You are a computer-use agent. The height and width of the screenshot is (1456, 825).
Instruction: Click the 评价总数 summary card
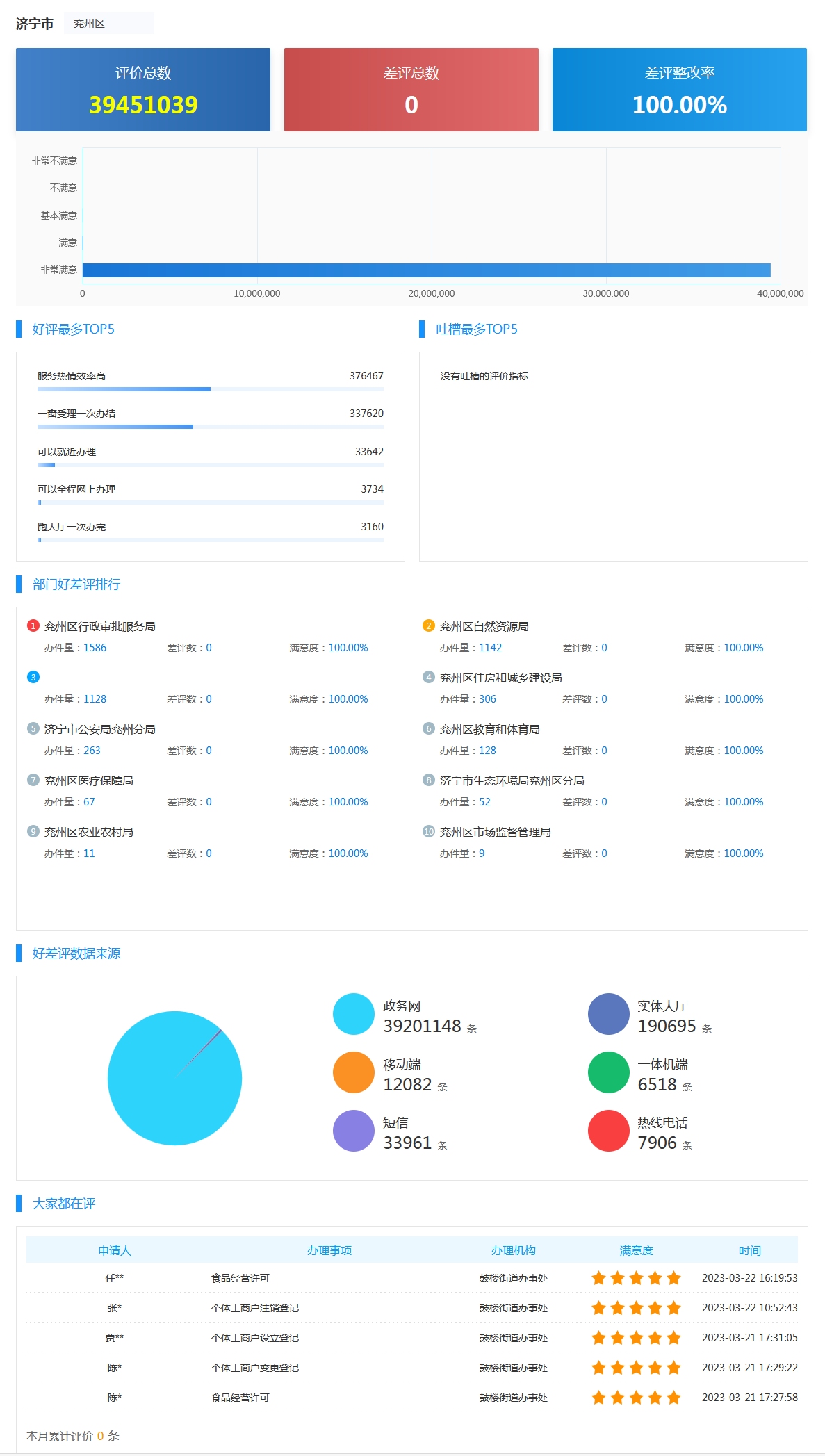pyautogui.click(x=143, y=90)
